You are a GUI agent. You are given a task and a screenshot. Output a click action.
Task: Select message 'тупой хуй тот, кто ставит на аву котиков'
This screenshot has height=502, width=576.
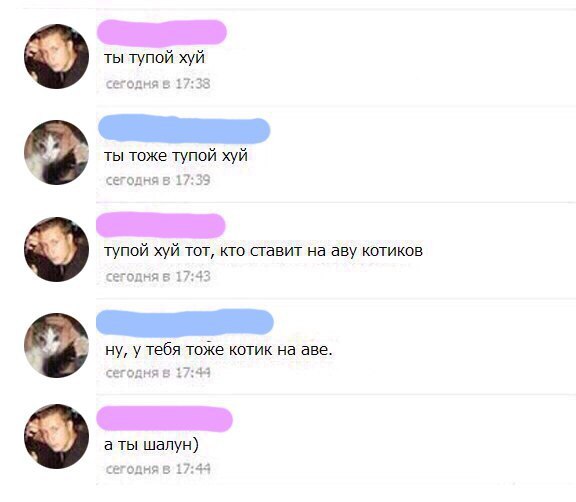[x=263, y=251]
